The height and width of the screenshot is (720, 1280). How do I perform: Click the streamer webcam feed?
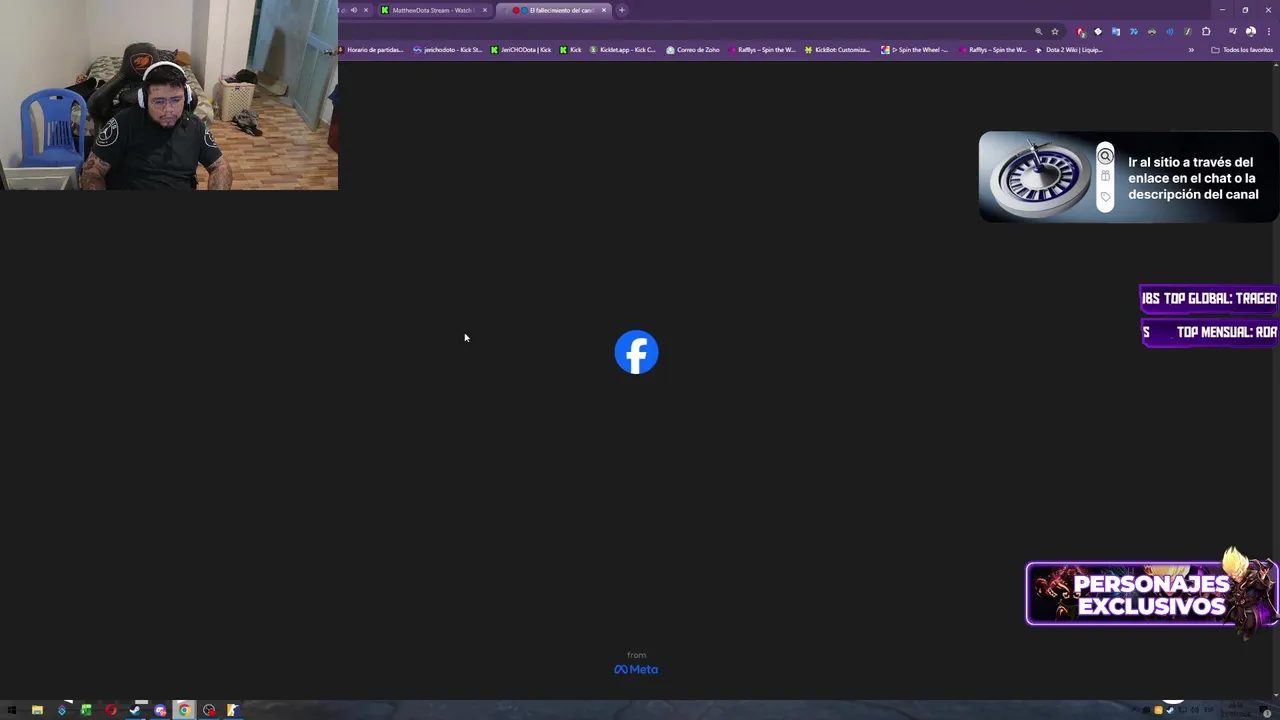point(169,95)
